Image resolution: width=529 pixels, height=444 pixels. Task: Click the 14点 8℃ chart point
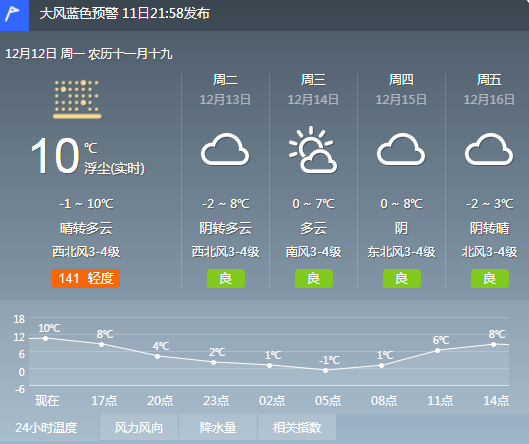pyautogui.click(x=494, y=344)
